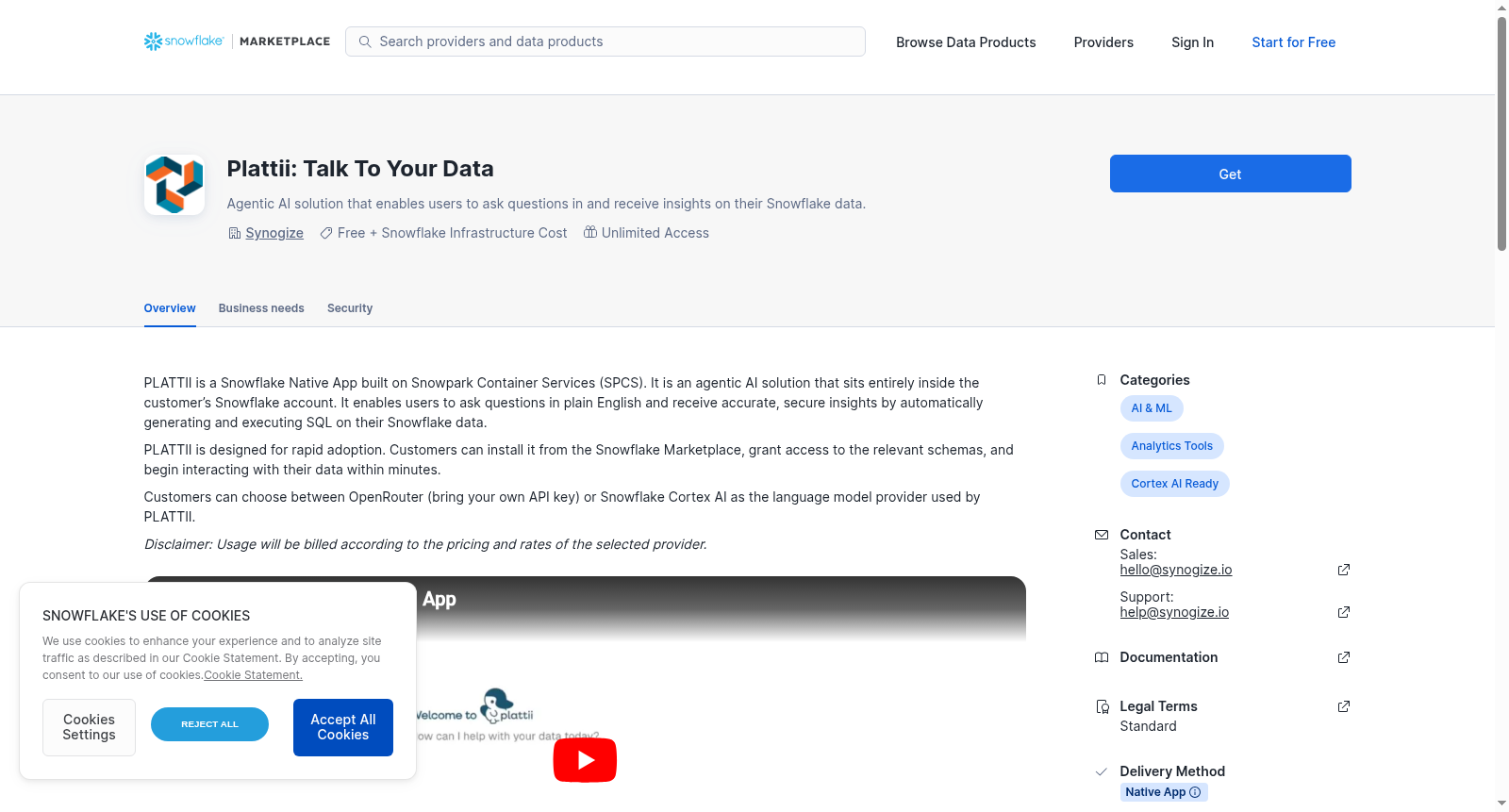The image size is (1509, 812).
Task: Select the Analytics Tools category tag
Action: coord(1172,446)
